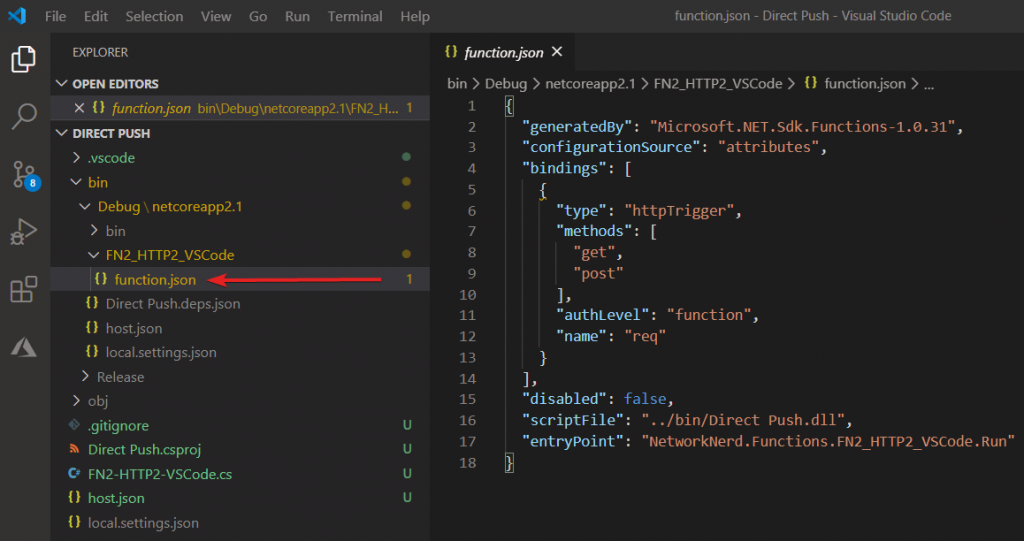This screenshot has height=541, width=1024.
Task: Click the git icon beside .gitignore
Action: [x=74, y=425]
